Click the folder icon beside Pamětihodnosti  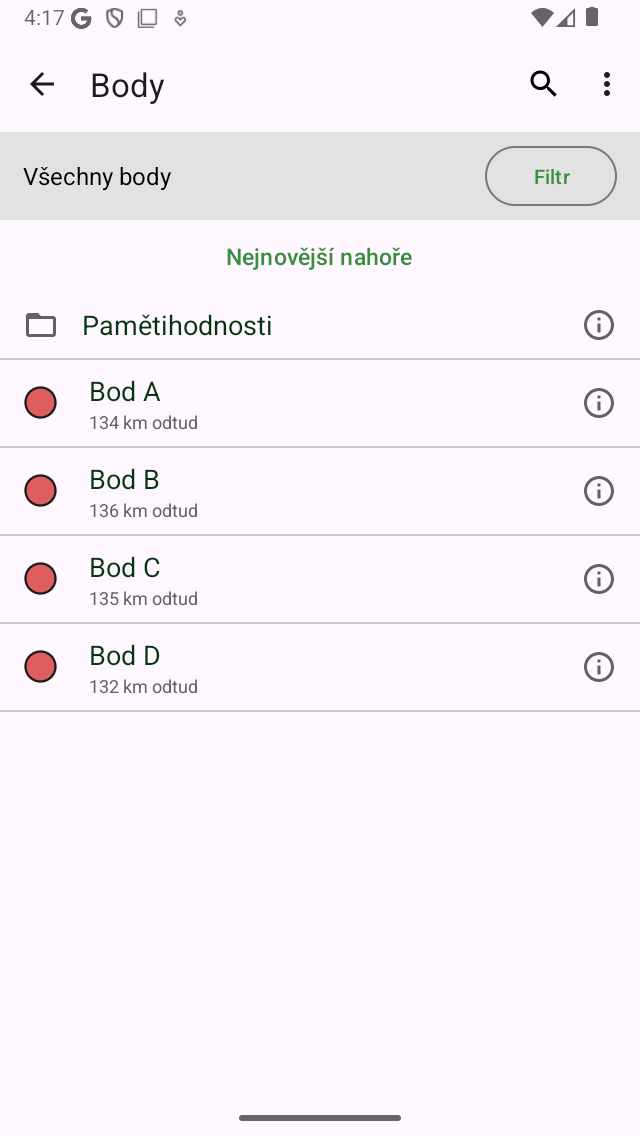point(41,325)
